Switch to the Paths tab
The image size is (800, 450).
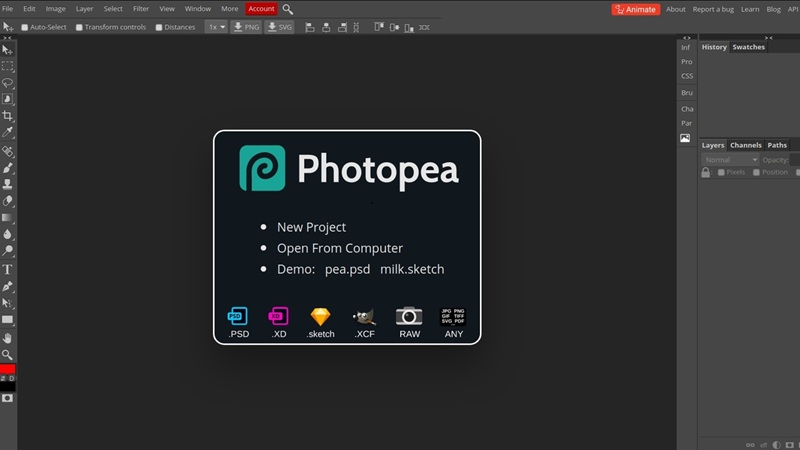[777, 145]
